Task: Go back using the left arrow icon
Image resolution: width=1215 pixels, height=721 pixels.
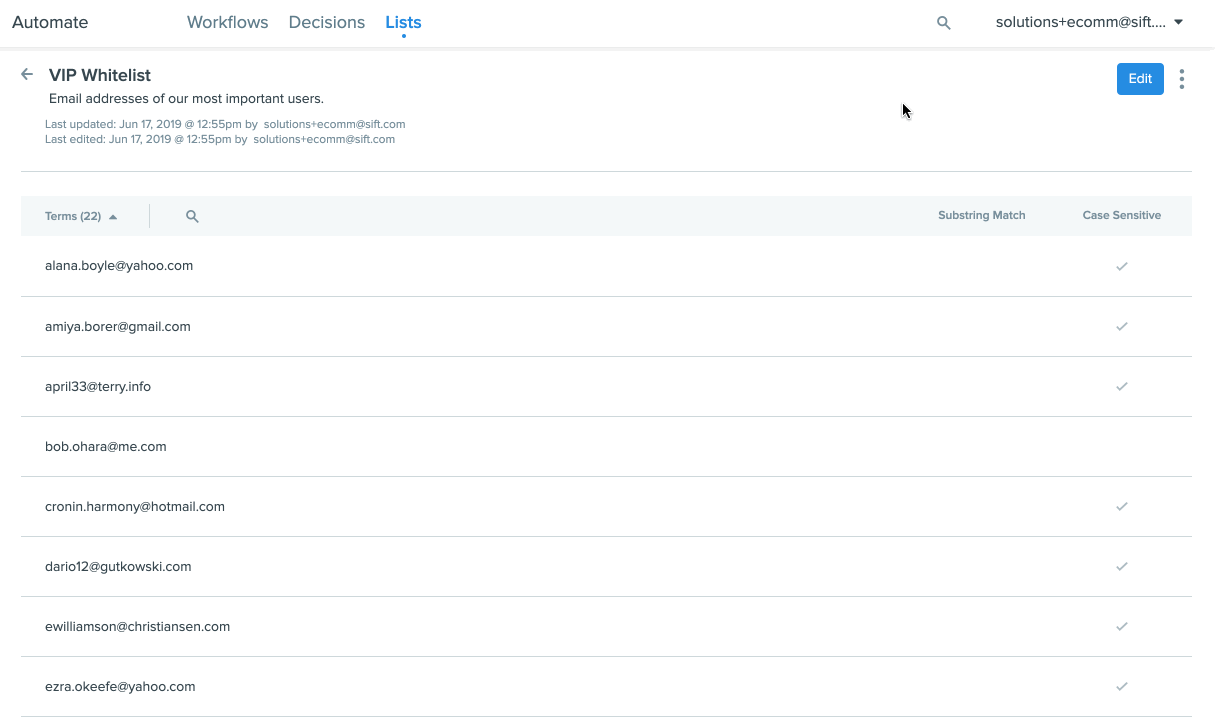Action: click(27, 74)
